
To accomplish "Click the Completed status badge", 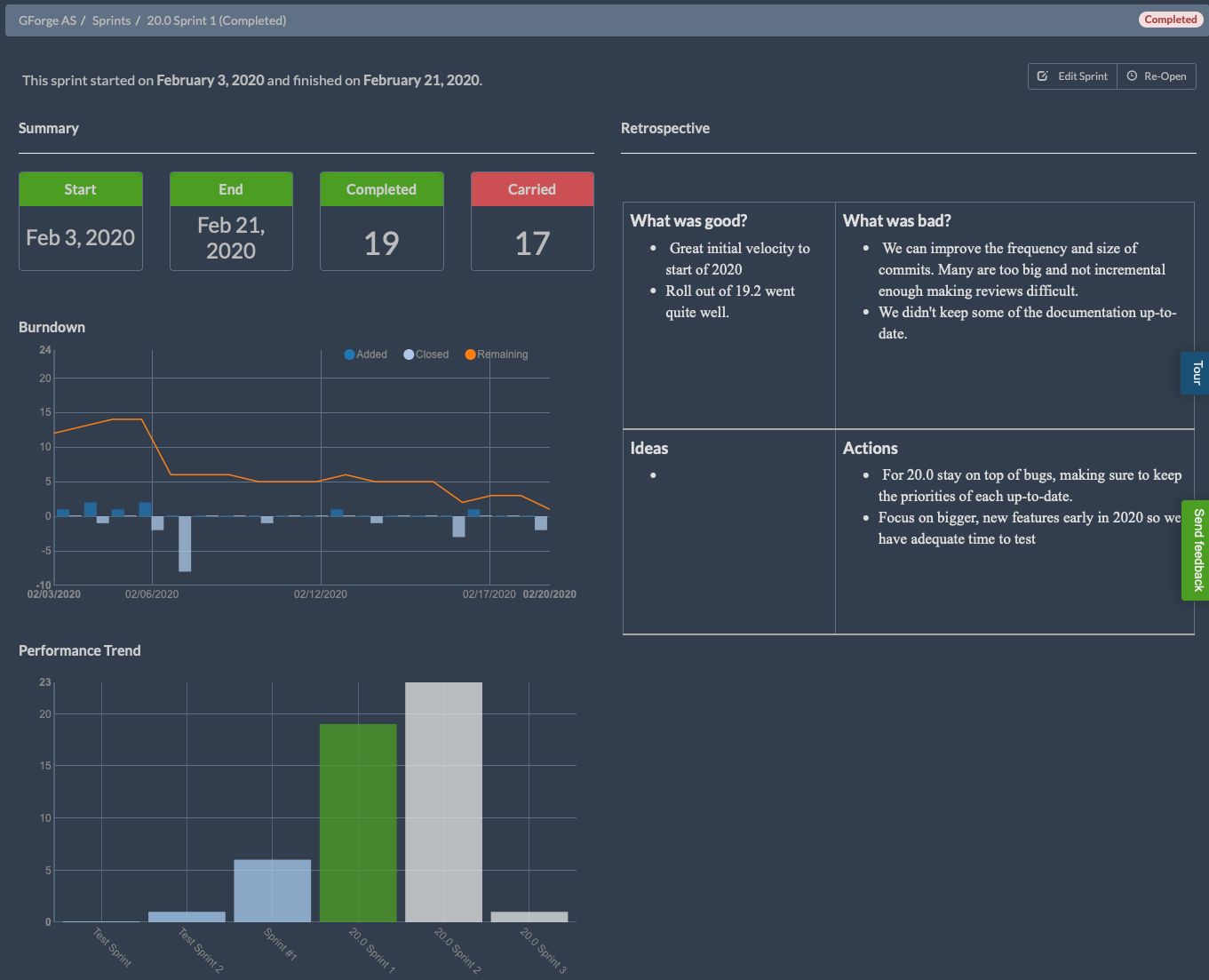I will [x=1170, y=20].
